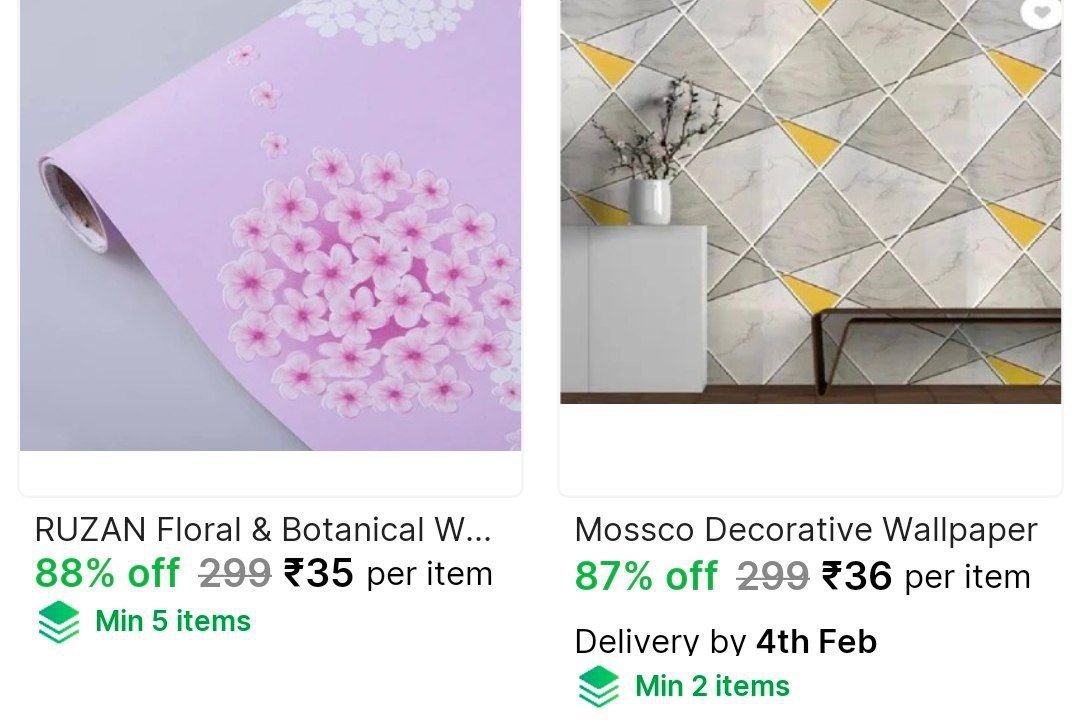Click the 88% off discount label
The image size is (1080, 724).
pos(107,573)
